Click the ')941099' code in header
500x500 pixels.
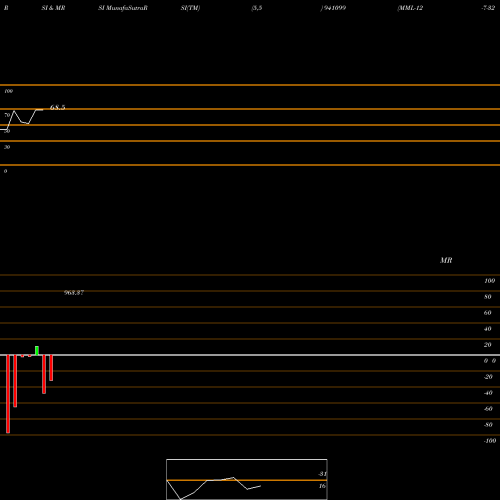[333, 8]
